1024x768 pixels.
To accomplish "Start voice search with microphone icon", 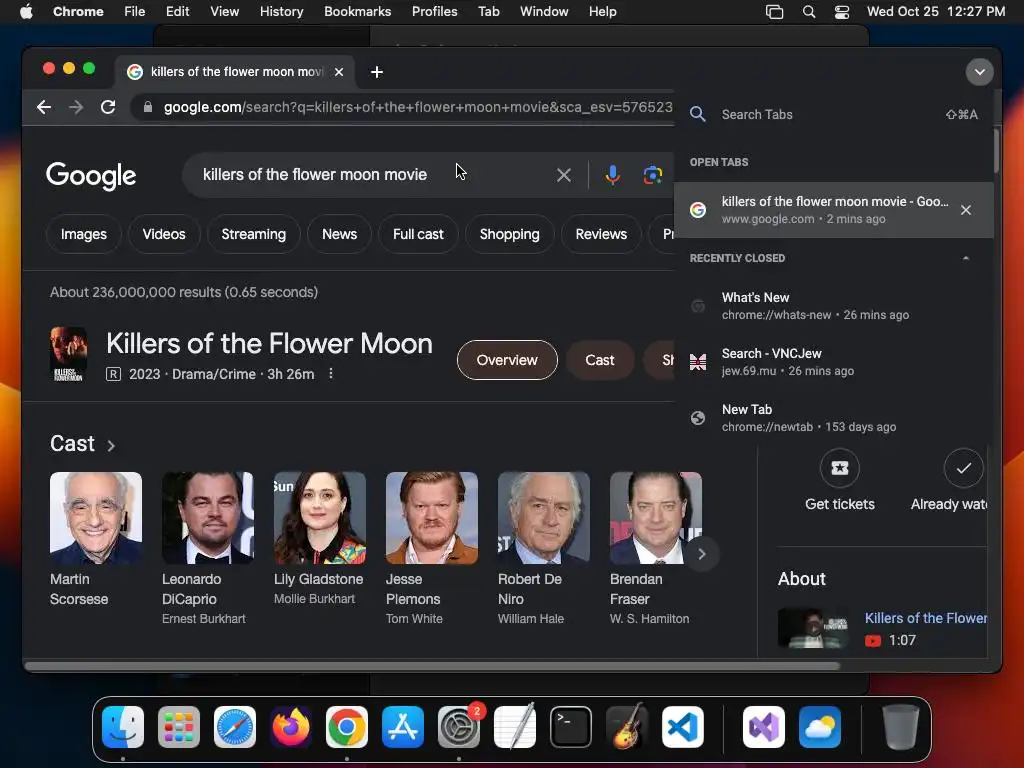I will [x=613, y=175].
